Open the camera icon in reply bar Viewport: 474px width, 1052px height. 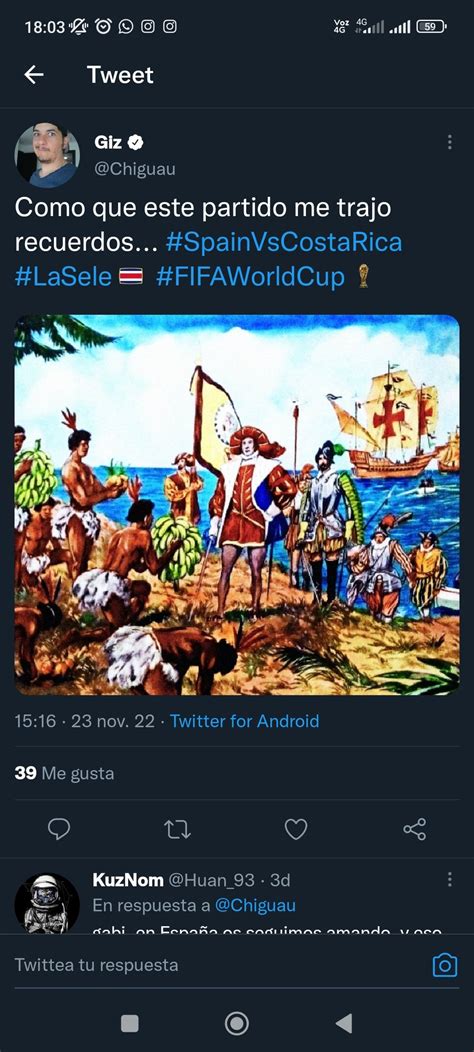point(444,965)
